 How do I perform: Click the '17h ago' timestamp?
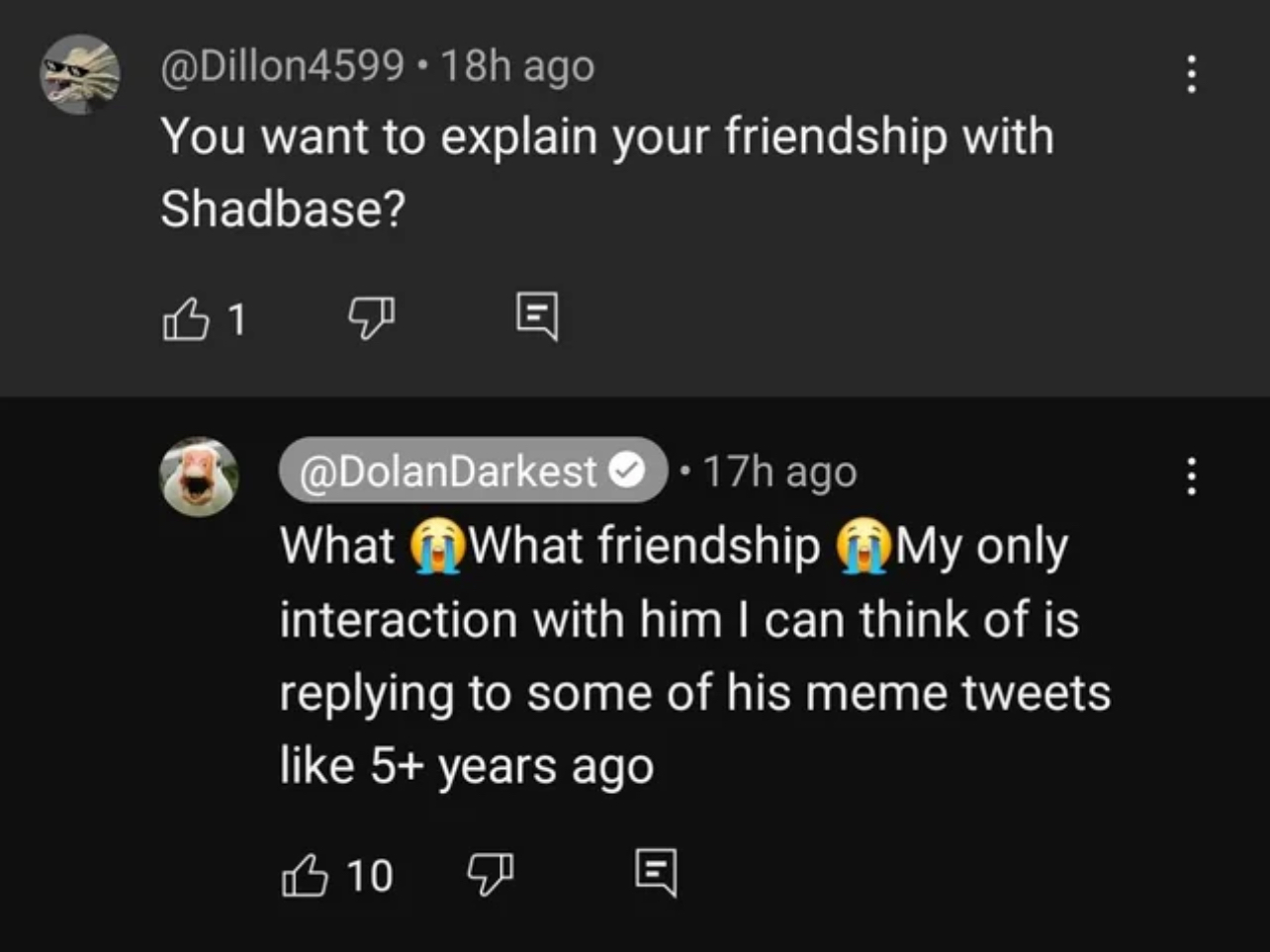[779, 473]
